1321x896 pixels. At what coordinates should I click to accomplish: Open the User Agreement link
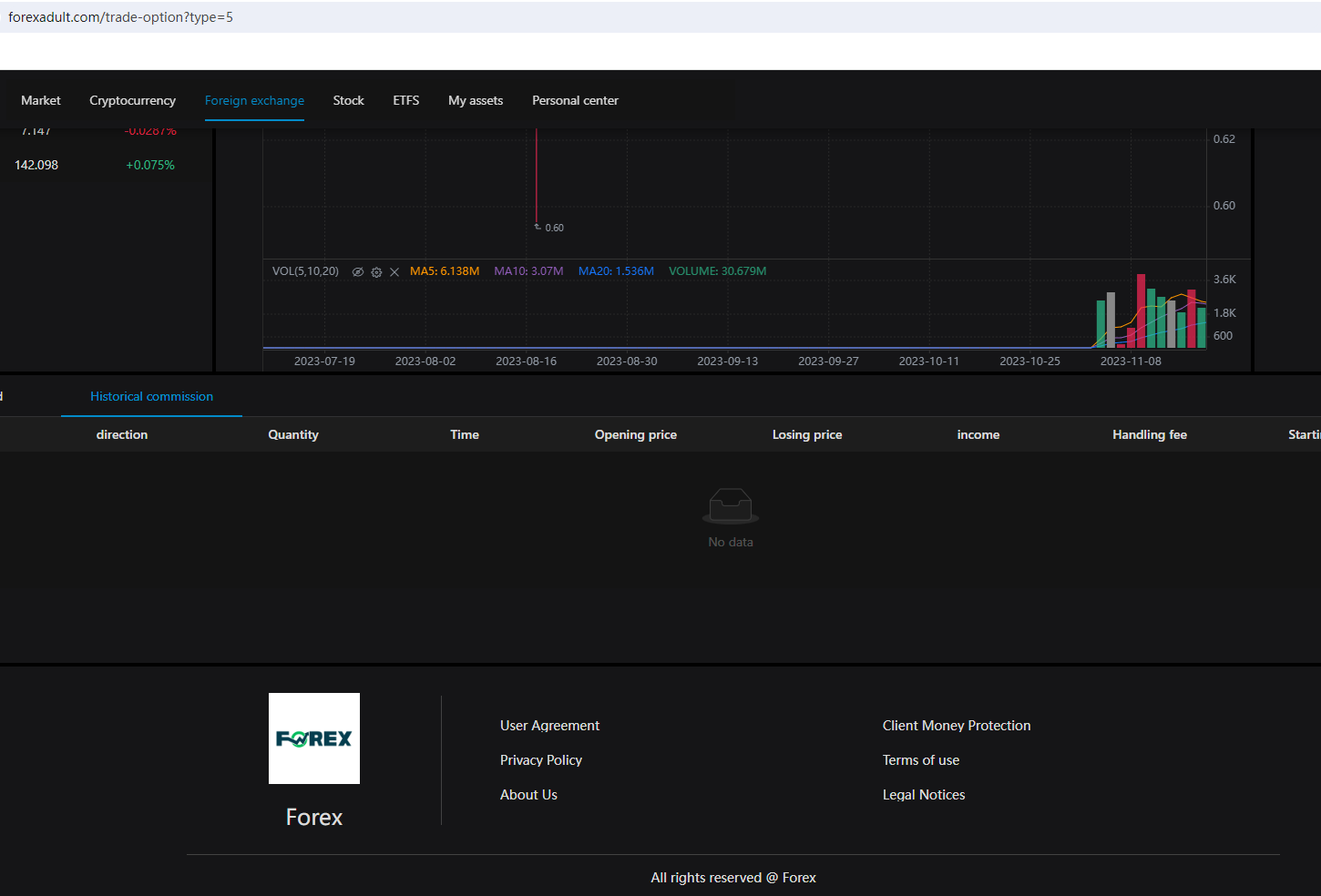(549, 726)
